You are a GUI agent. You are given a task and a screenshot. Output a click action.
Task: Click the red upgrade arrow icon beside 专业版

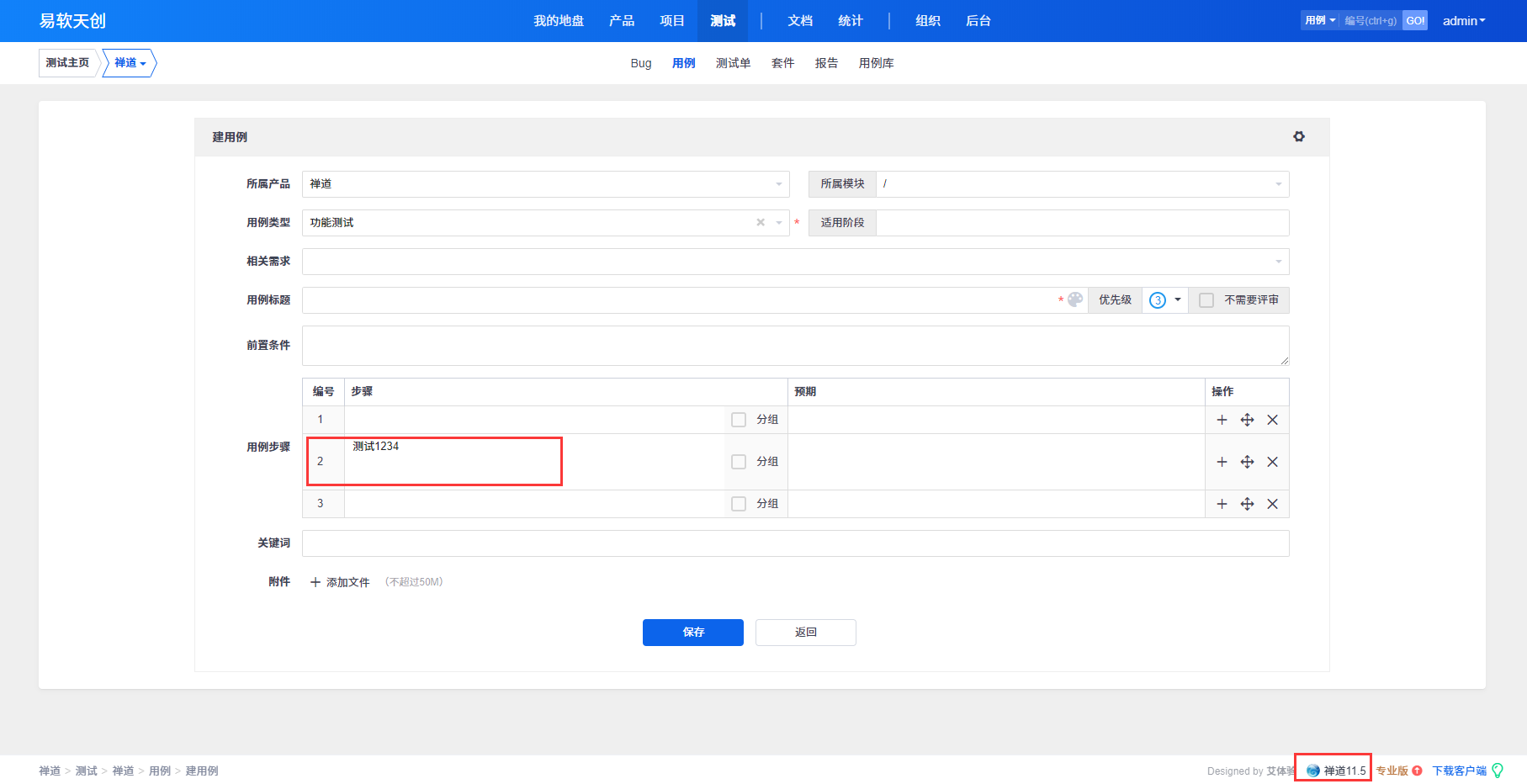1417,771
